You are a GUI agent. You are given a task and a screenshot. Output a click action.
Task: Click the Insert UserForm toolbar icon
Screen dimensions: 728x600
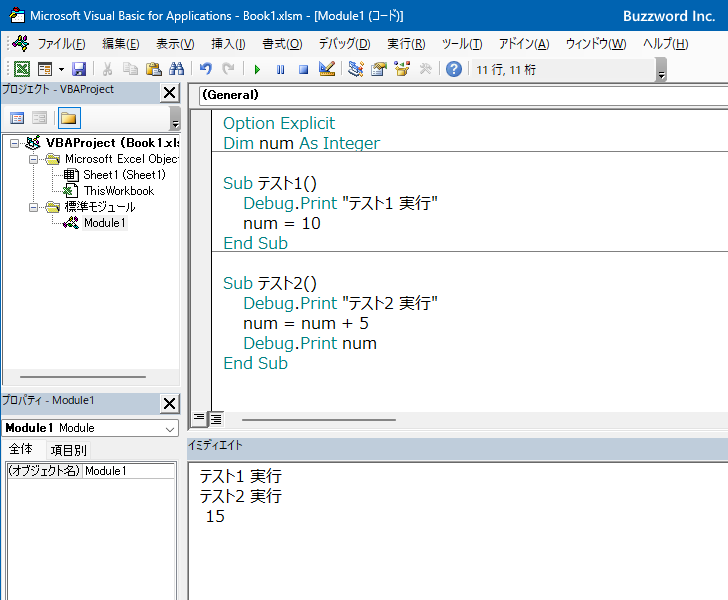[45, 69]
